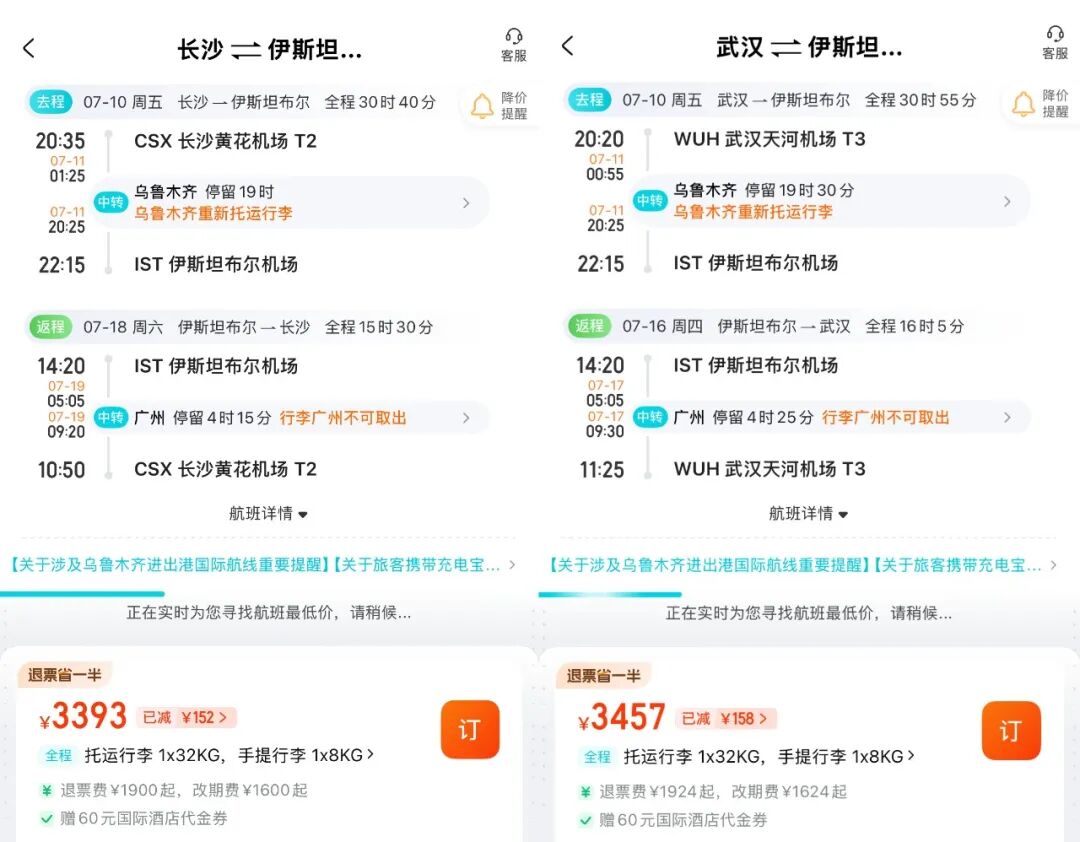This screenshot has width=1080, height=842.
Task: Tap check icon beside 赠60元 under ¥3457
Action: [x=585, y=821]
